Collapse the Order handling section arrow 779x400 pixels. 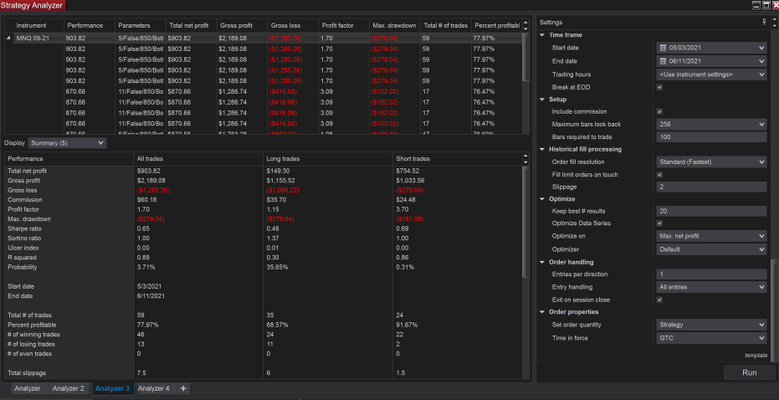[x=543, y=261]
